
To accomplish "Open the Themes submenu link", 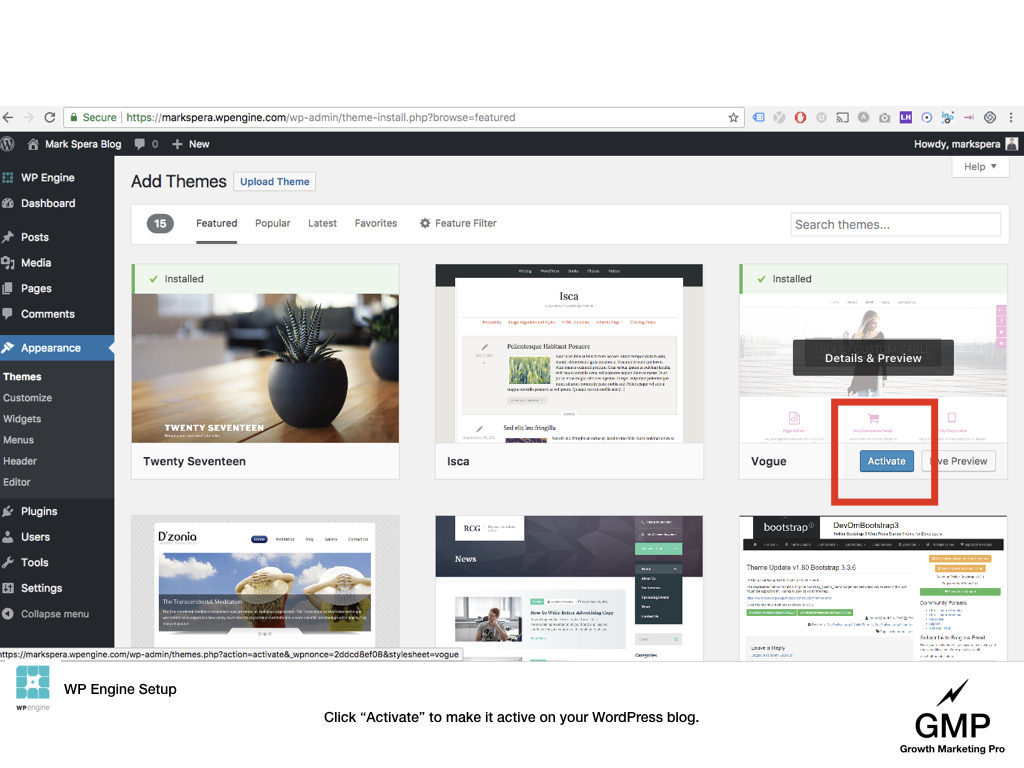I will tap(22, 377).
